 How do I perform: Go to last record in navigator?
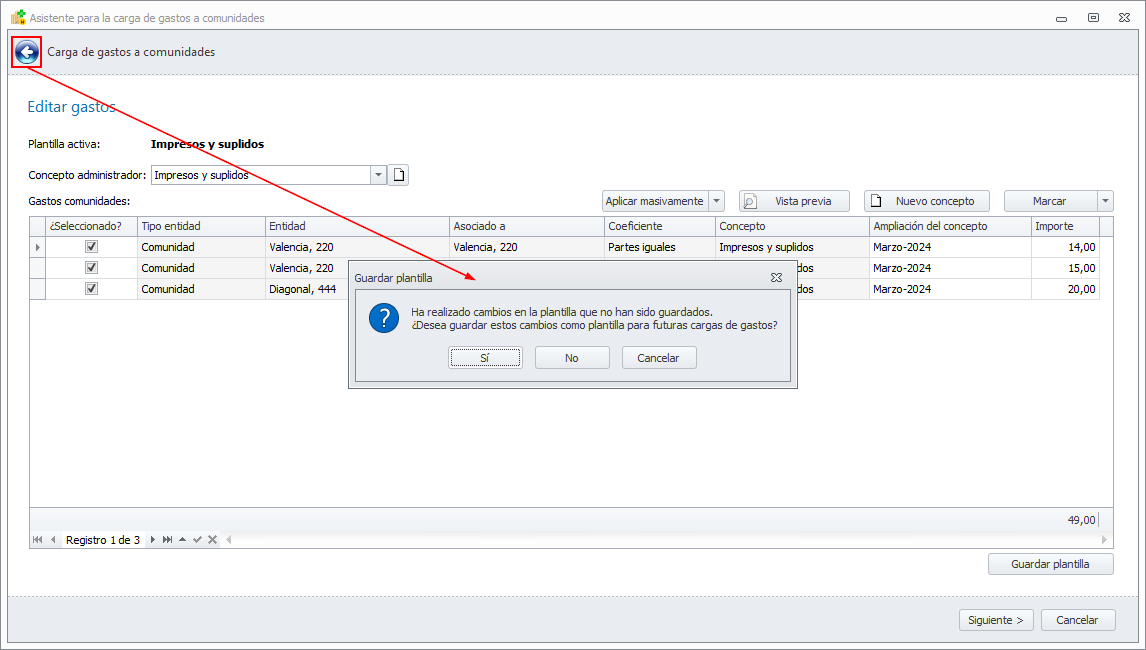tap(167, 540)
